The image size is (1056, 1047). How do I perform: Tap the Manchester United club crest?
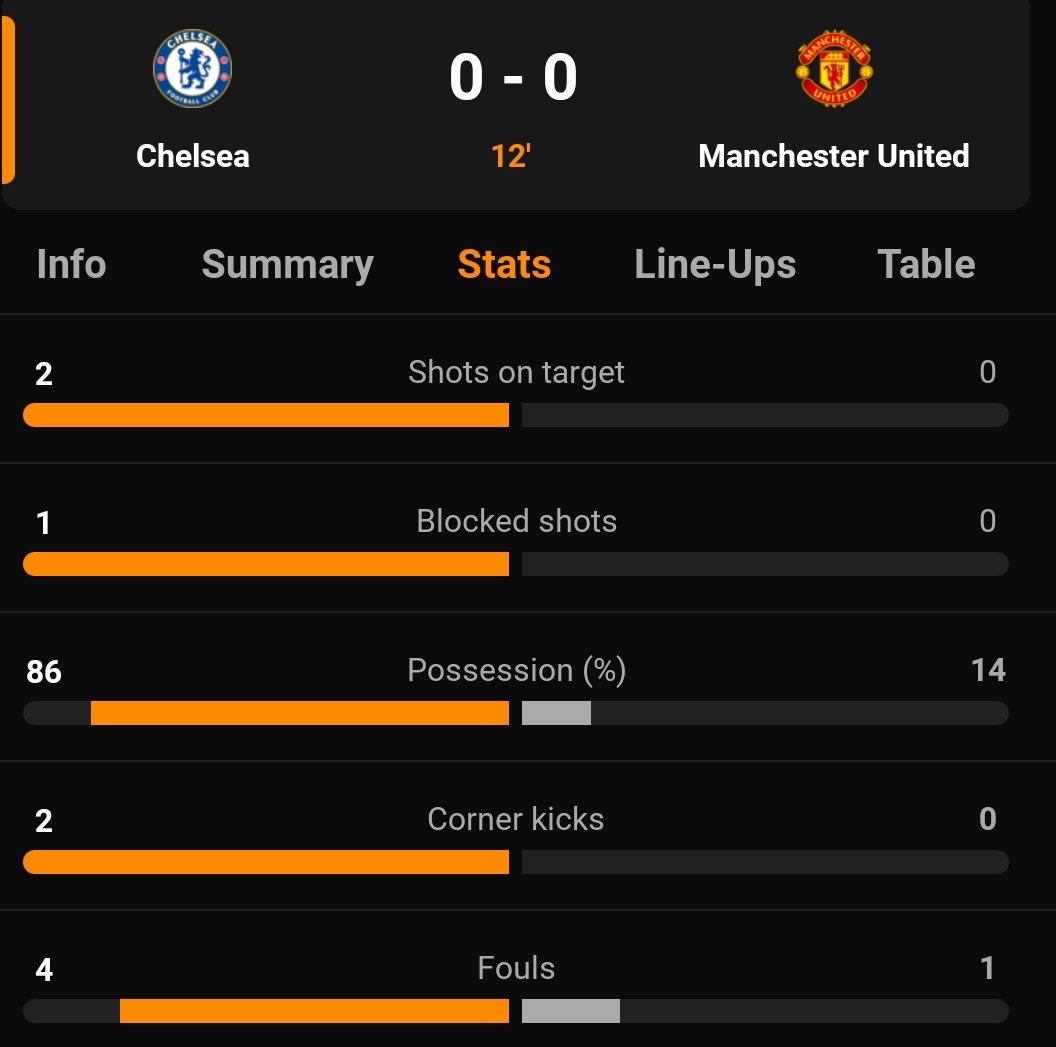[x=834, y=68]
